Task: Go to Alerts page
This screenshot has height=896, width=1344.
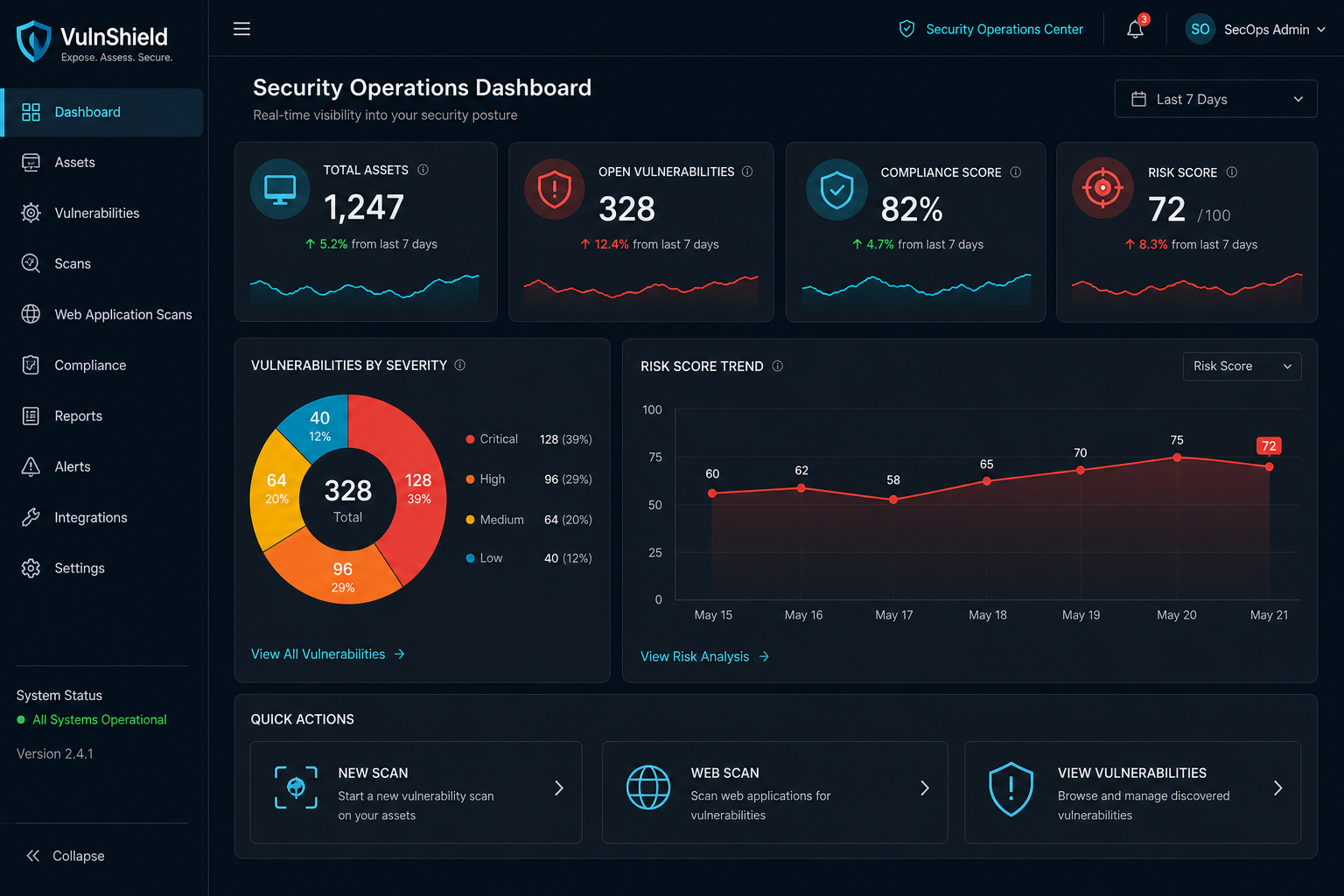Action: pyautogui.click(x=103, y=466)
